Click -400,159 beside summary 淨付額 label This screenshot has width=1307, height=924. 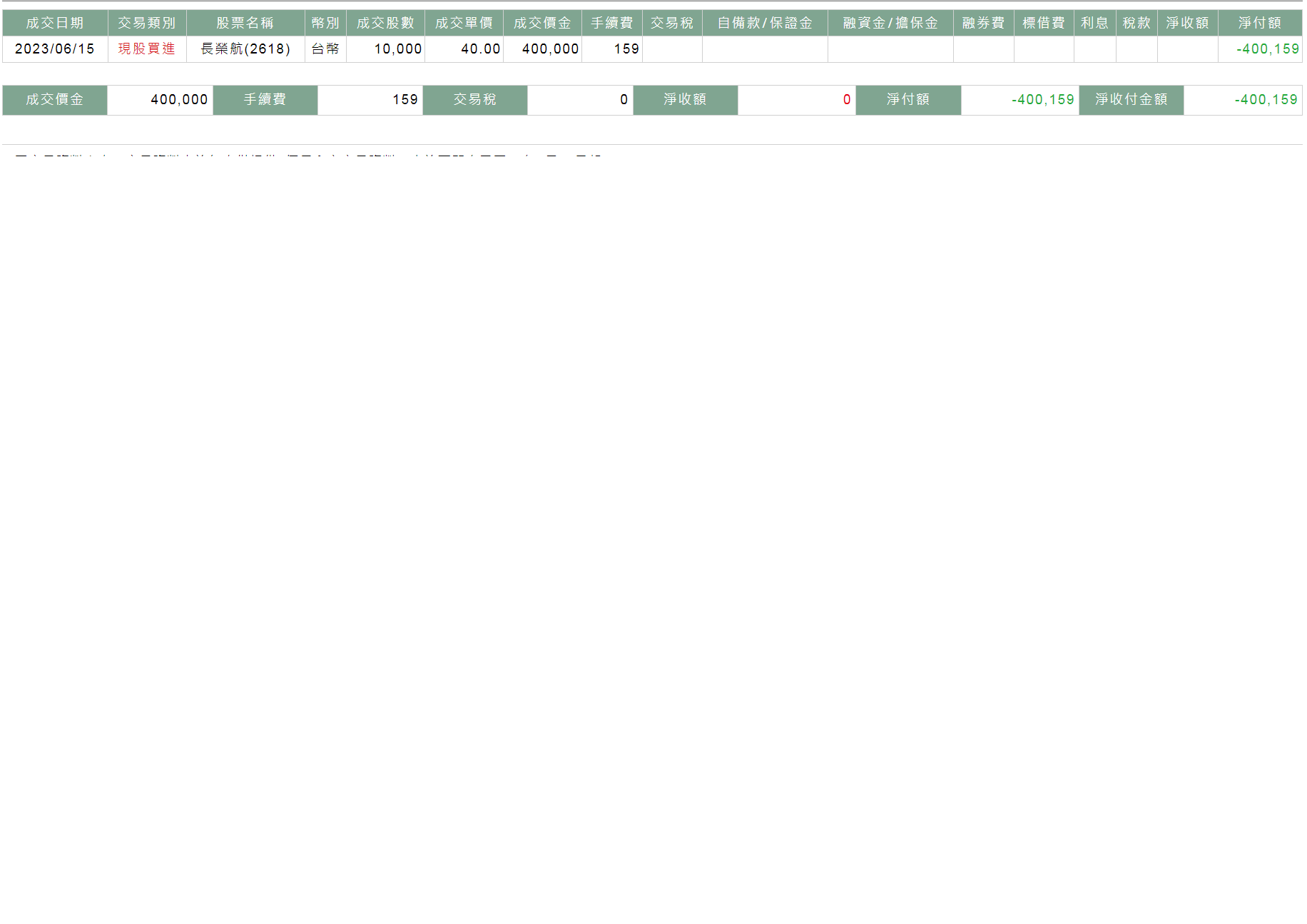click(1043, 100)
